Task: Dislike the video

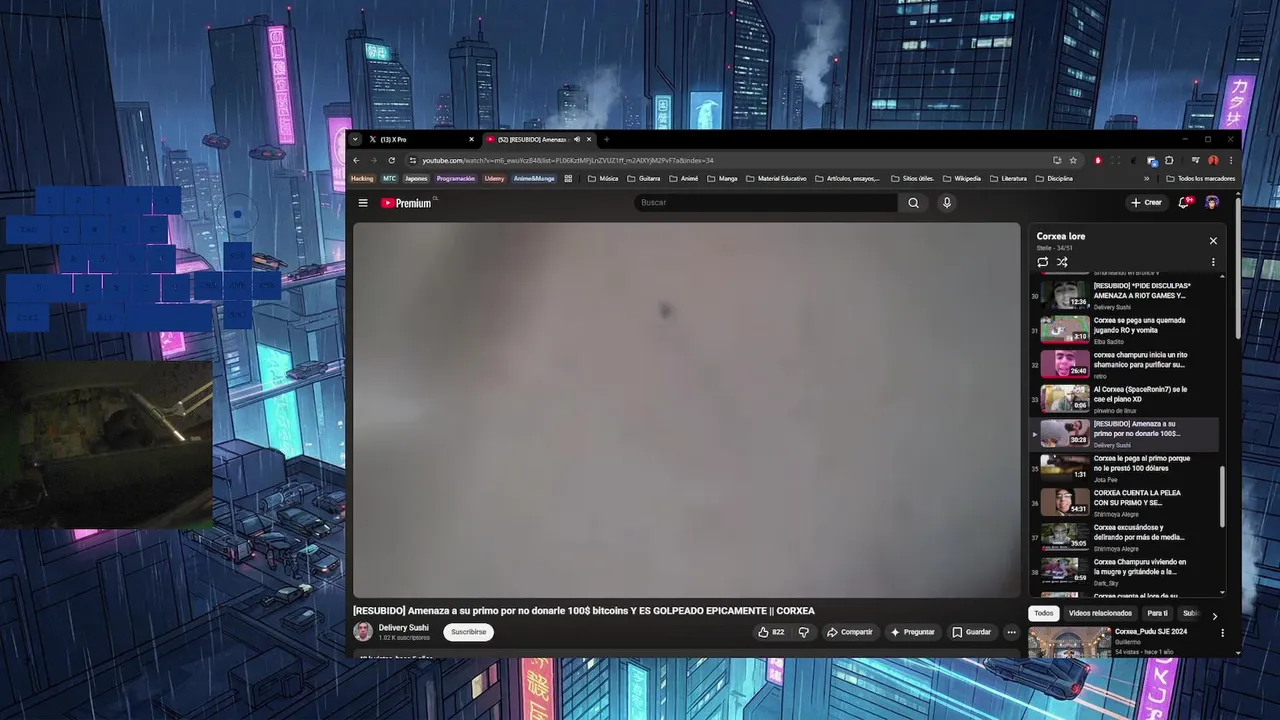Action: pos(804,632)
